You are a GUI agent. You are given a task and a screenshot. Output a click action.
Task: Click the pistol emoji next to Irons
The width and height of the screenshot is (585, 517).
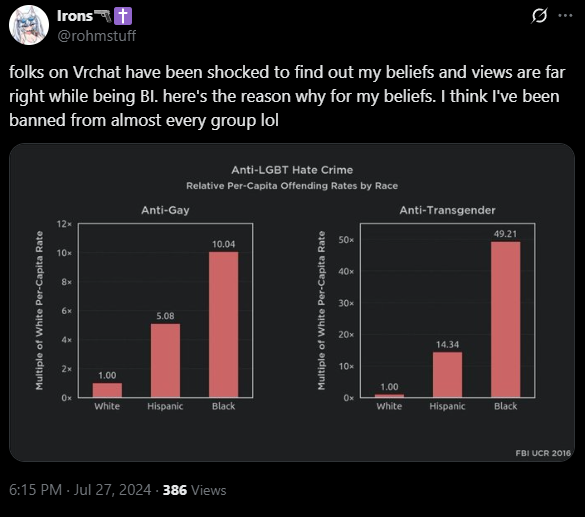point(103,16)
